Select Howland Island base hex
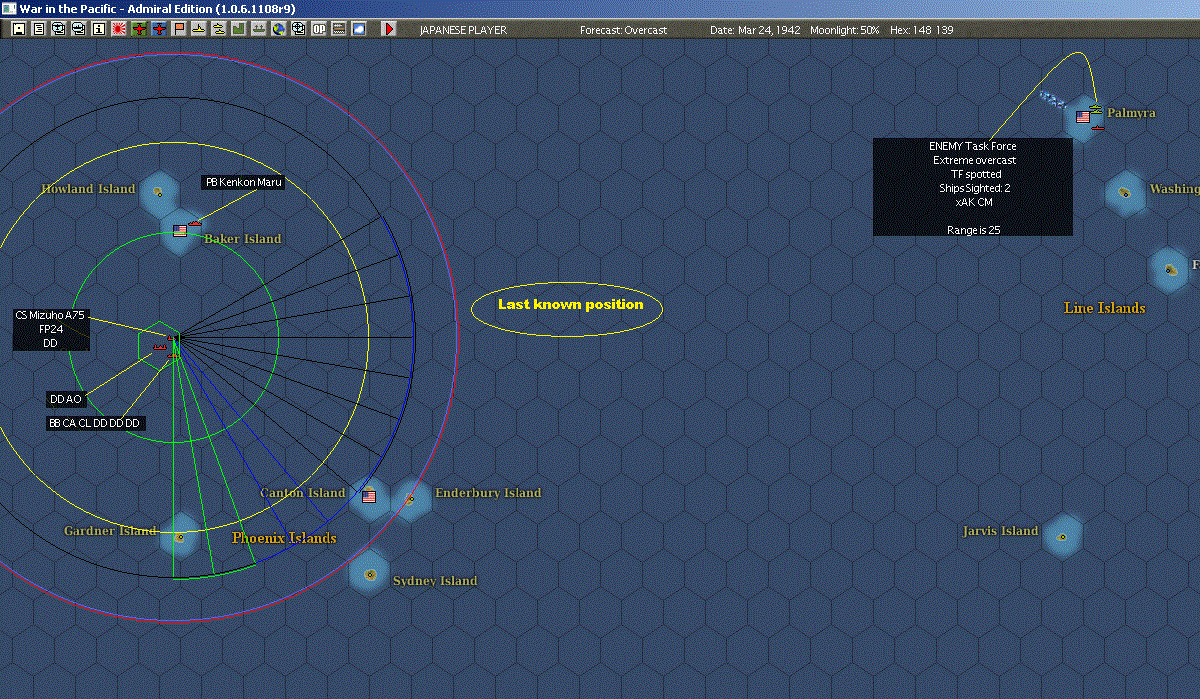The image size is (1200, 699). tap(158, 192)
